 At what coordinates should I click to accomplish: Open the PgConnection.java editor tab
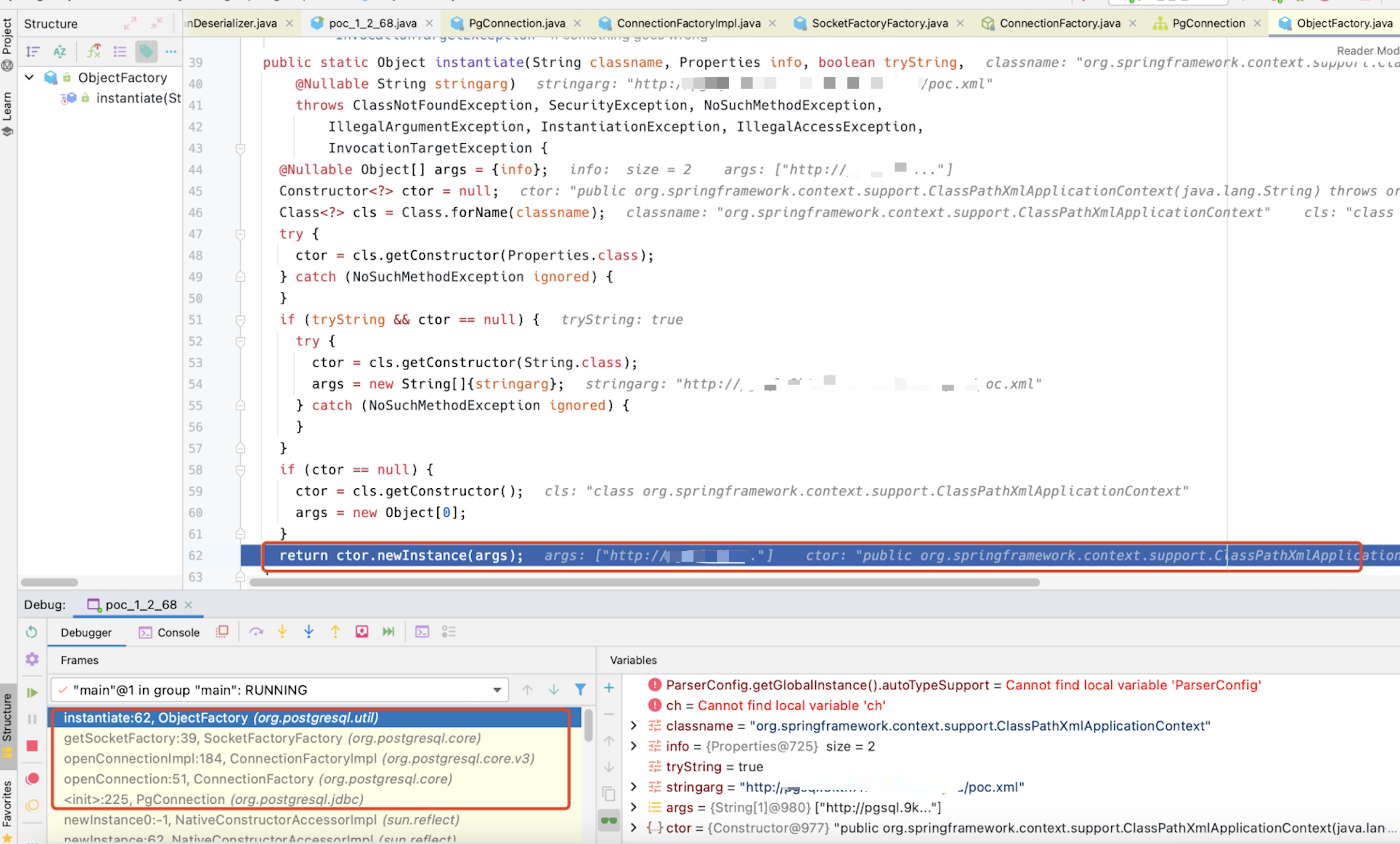pyautogui.click(x=517, y=23)
